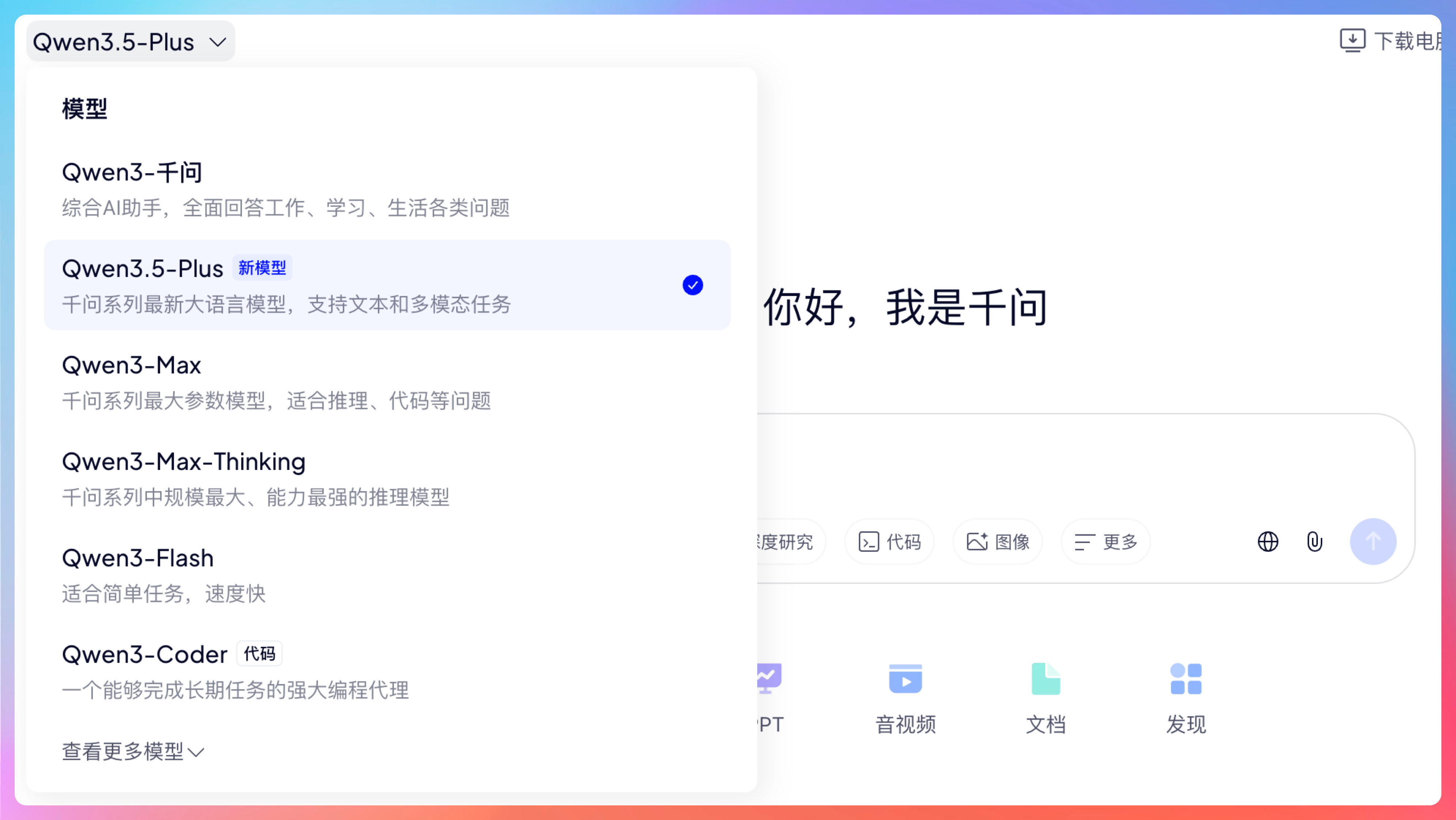Viewport: 1456px width, 820px height.
Task: Click the paperclip attachment icon
Action: coord(1314,542)
